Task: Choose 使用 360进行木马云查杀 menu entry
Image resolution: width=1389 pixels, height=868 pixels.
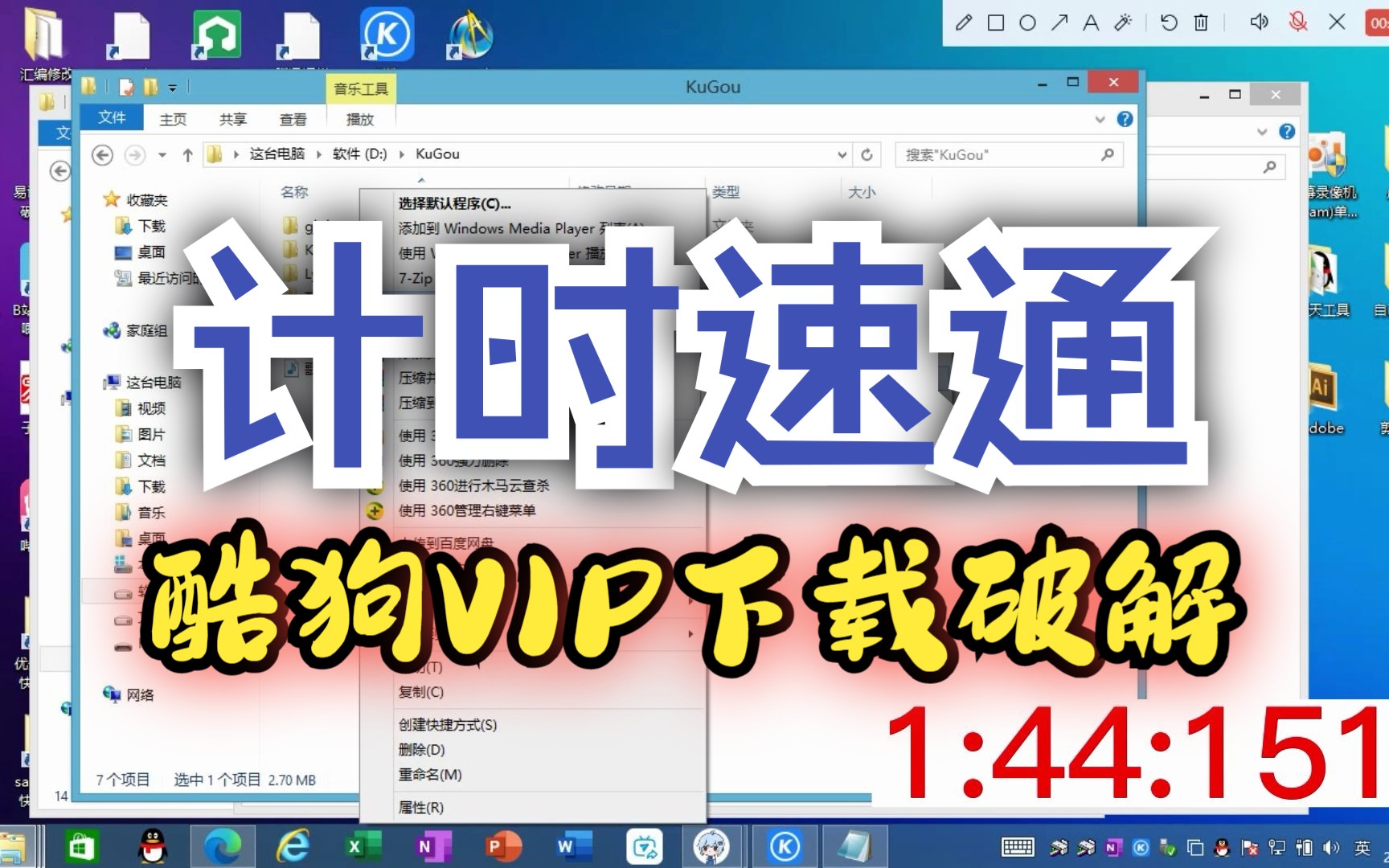Action: pos(474,485)
